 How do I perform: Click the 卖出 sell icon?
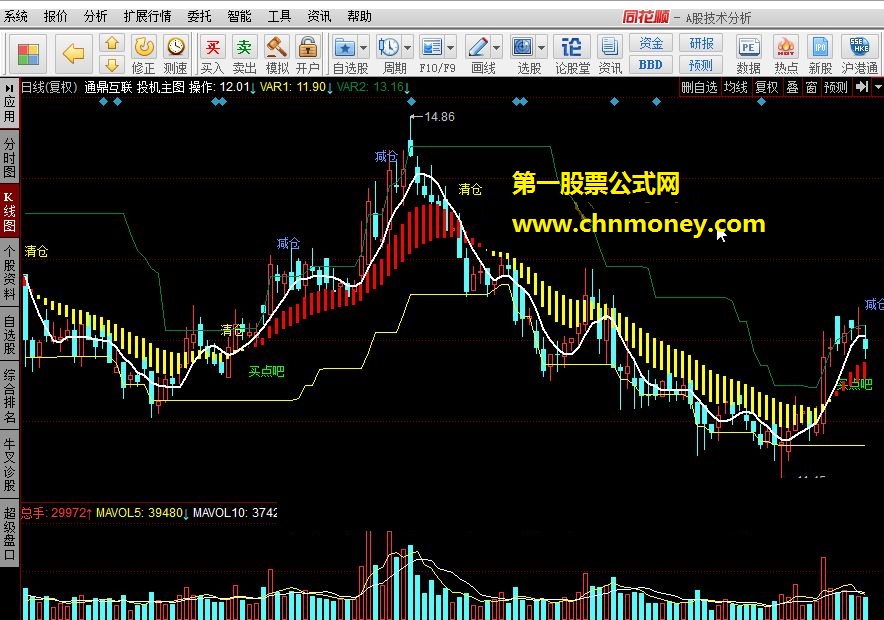click(244, 54)
